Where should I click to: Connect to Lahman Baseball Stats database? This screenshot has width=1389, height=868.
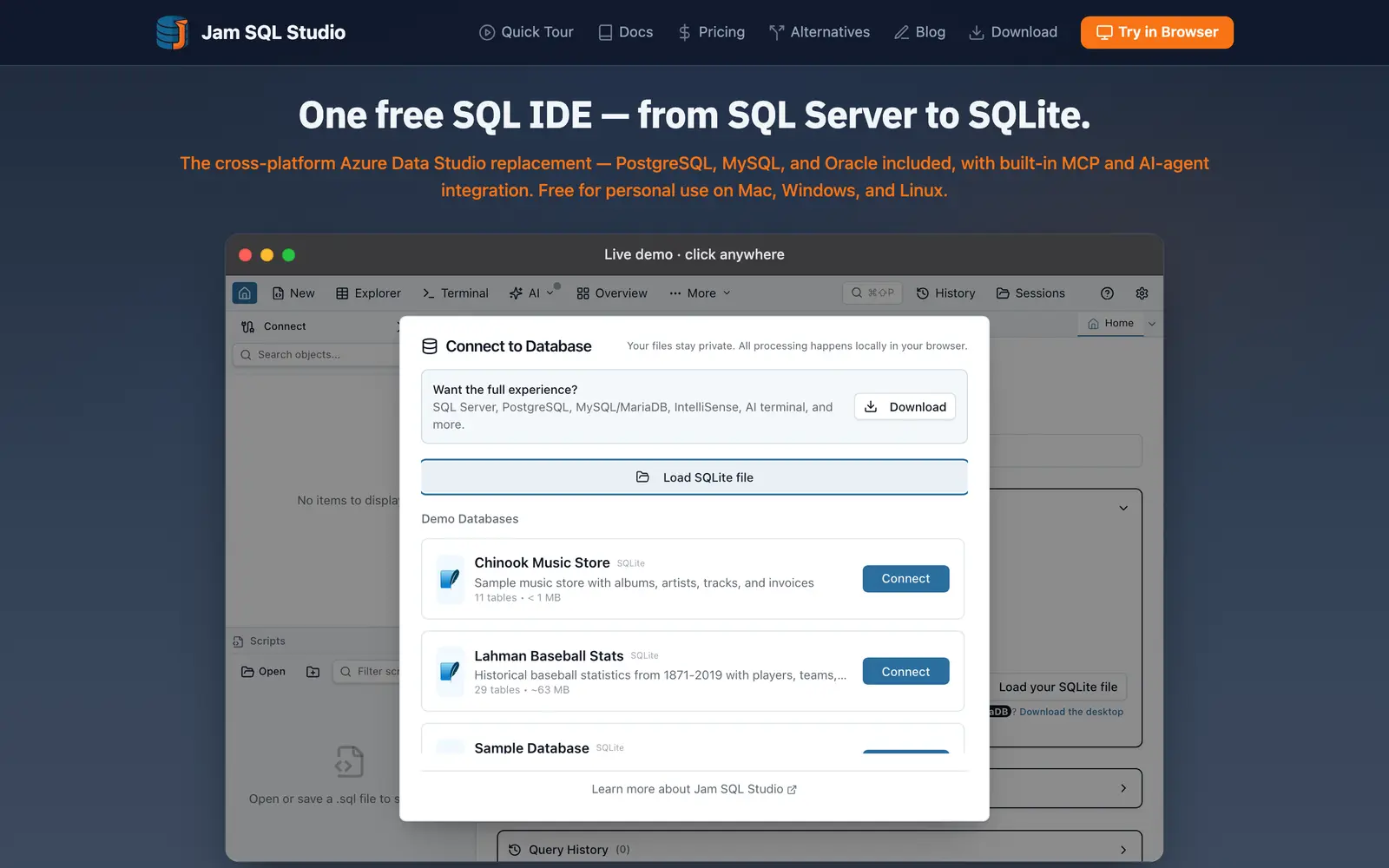coord(905,672)
